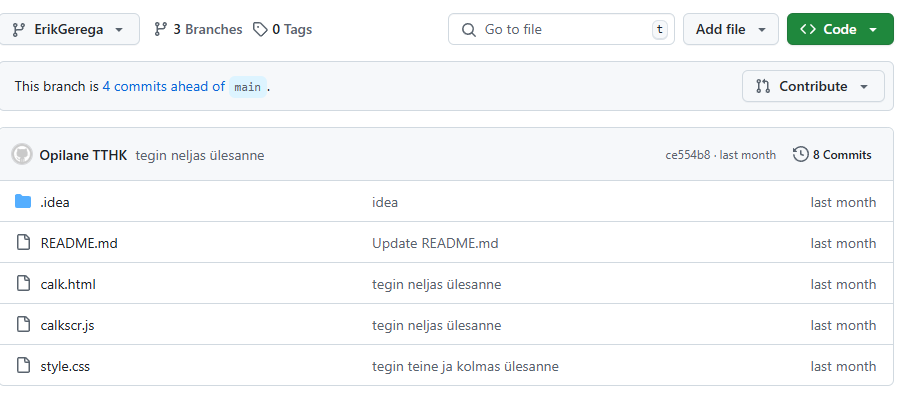Click last month timestamp in calk.html row
The width and height of the screenshot is (902, 401).
tap(843, 284)
